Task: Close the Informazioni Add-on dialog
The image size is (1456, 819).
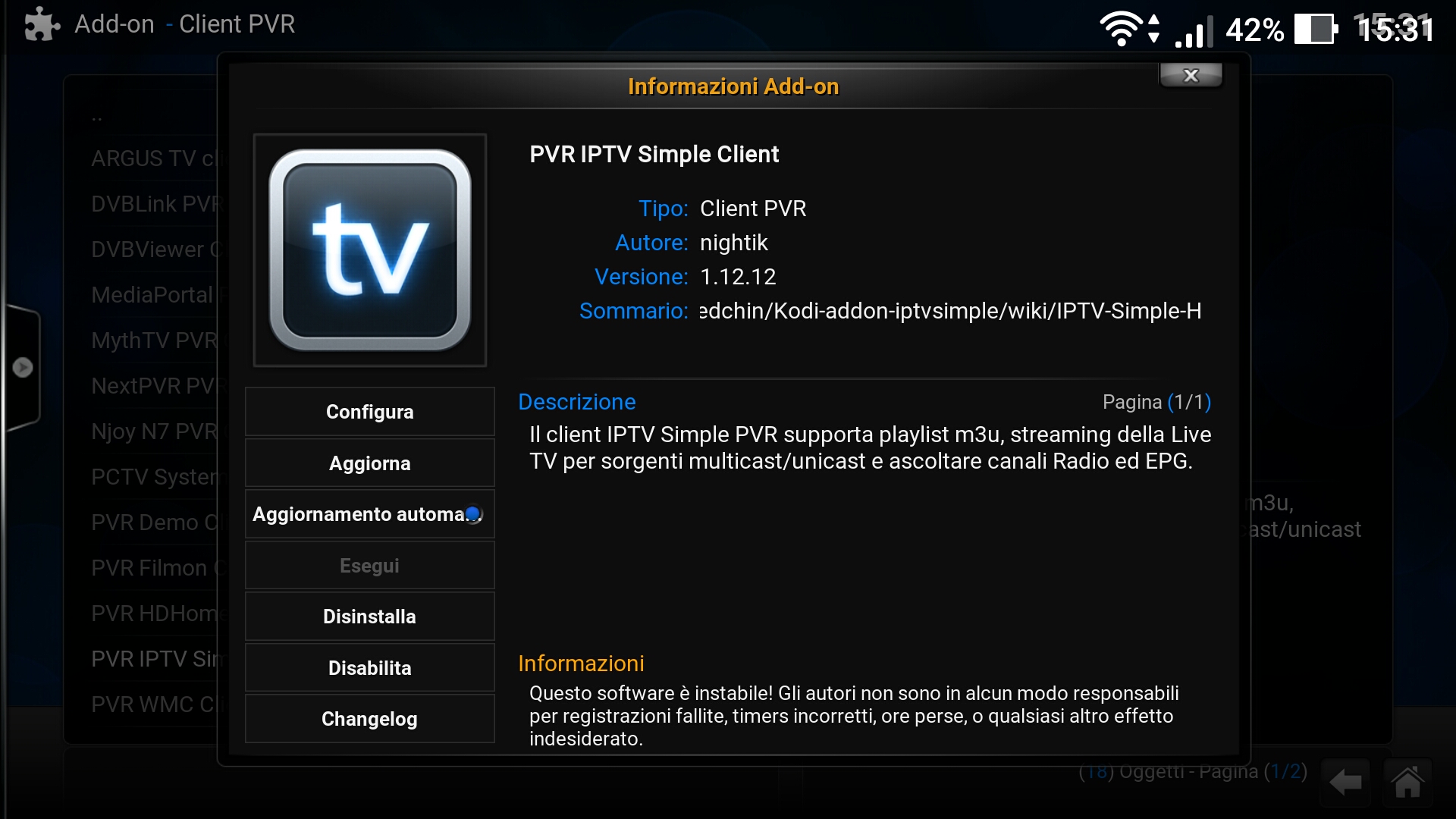Action: click(1191, 75)
